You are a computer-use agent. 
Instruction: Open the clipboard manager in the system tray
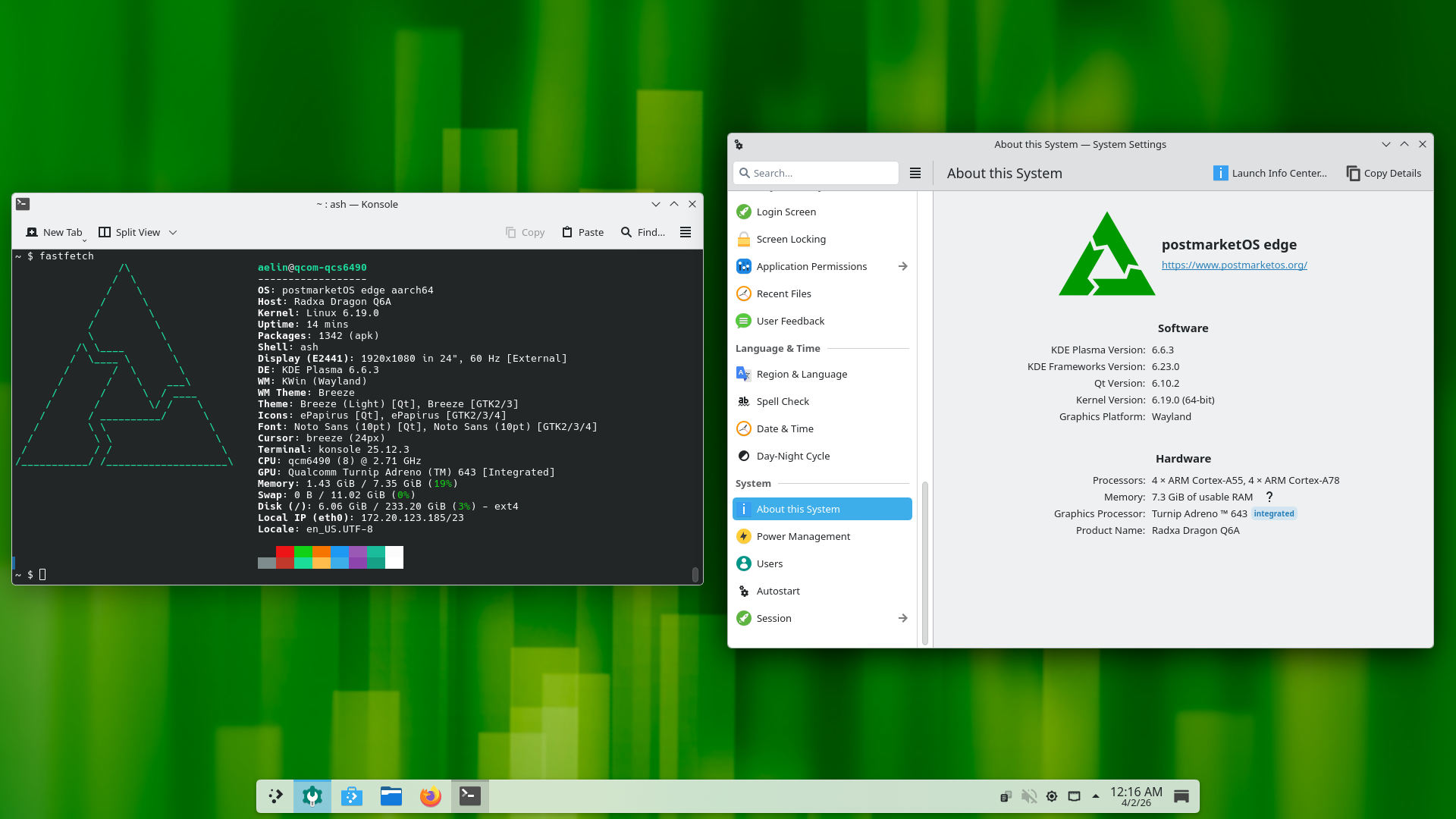coord(1006,796)
